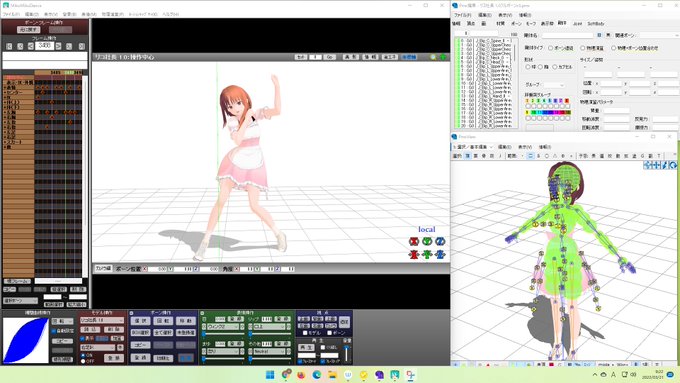
Task: Click the green Y axis move icon
Action: click(427, 254)
